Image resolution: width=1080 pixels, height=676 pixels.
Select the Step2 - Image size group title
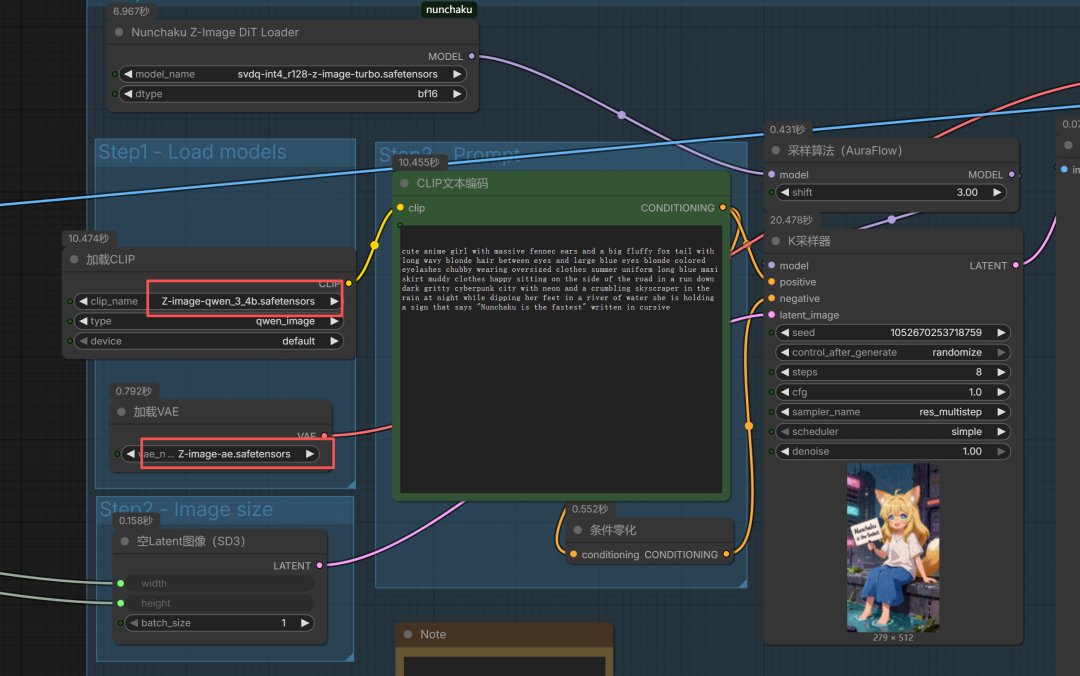(x=186, y=509)
